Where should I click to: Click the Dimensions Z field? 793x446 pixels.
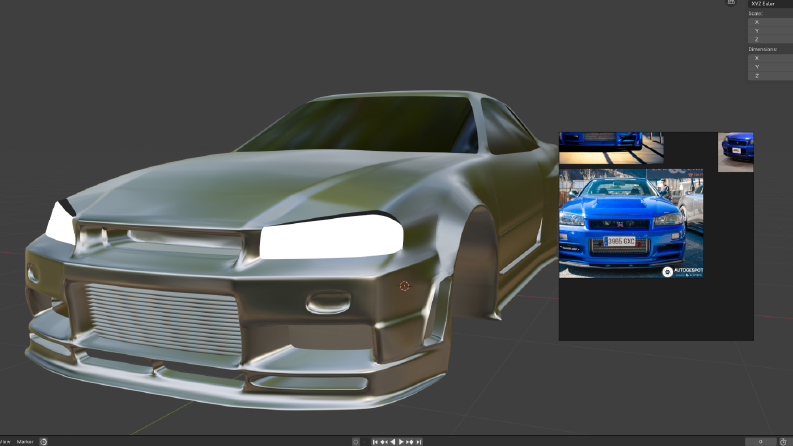tap(770, 76)
